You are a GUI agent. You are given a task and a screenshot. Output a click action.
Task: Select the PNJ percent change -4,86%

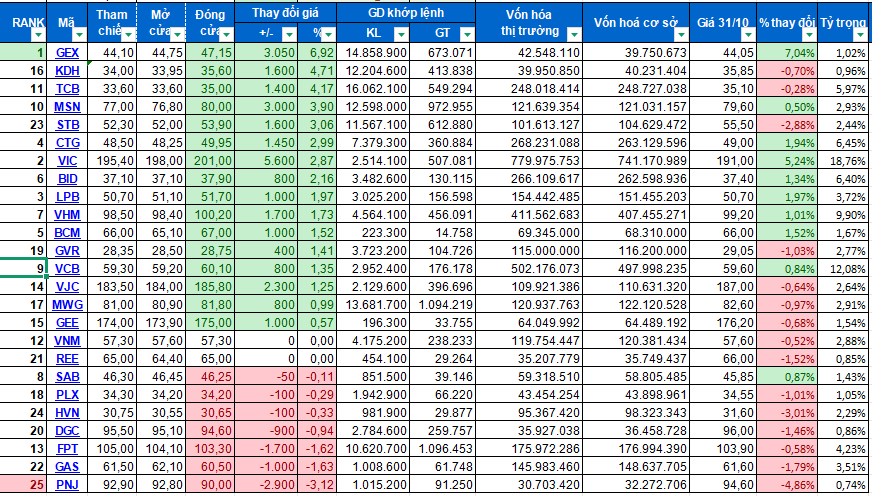pyautogui.click(x=787, y=485)
